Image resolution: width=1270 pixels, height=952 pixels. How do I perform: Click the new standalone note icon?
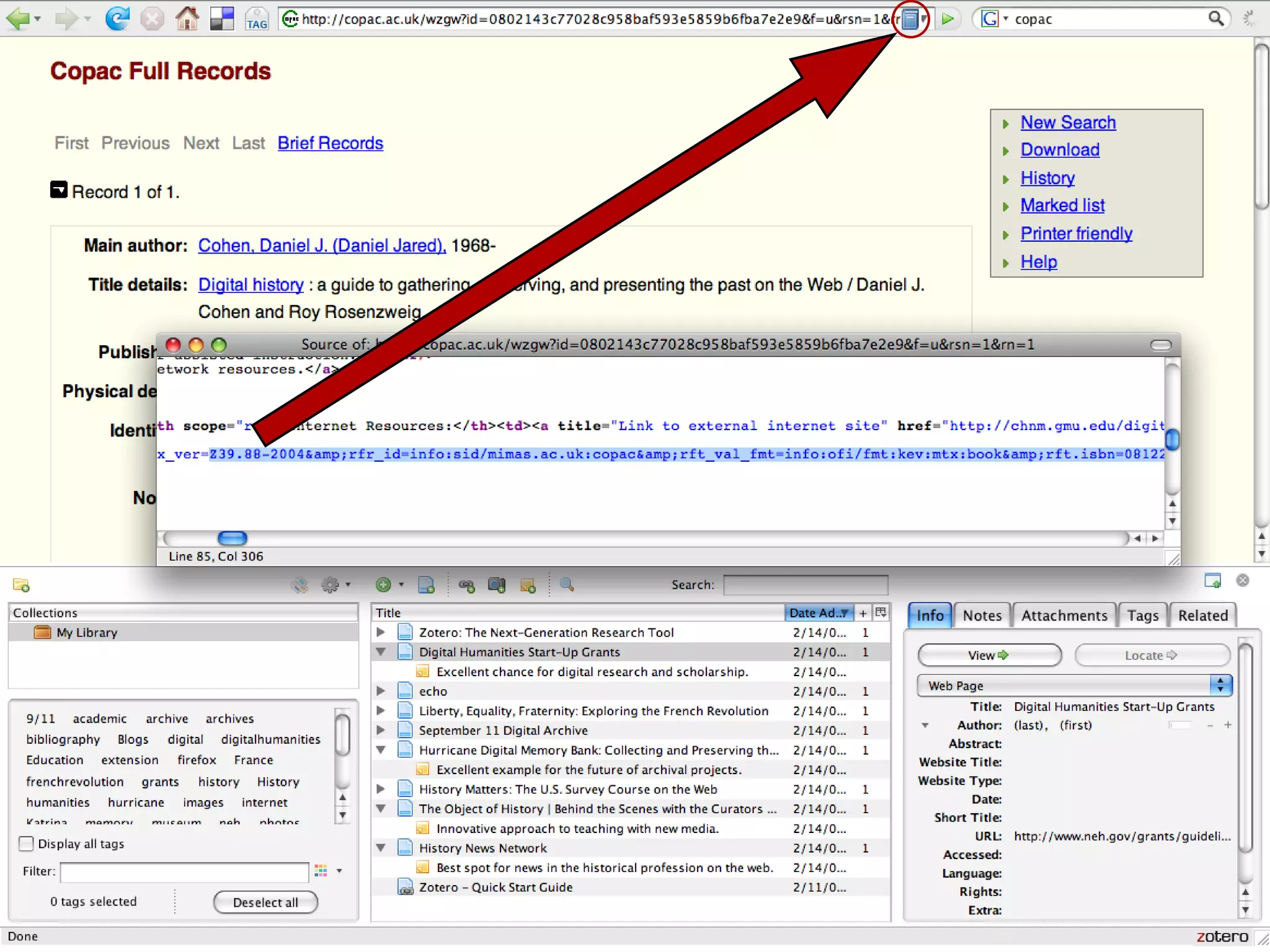pyautogui.click(x=528, y=584)
